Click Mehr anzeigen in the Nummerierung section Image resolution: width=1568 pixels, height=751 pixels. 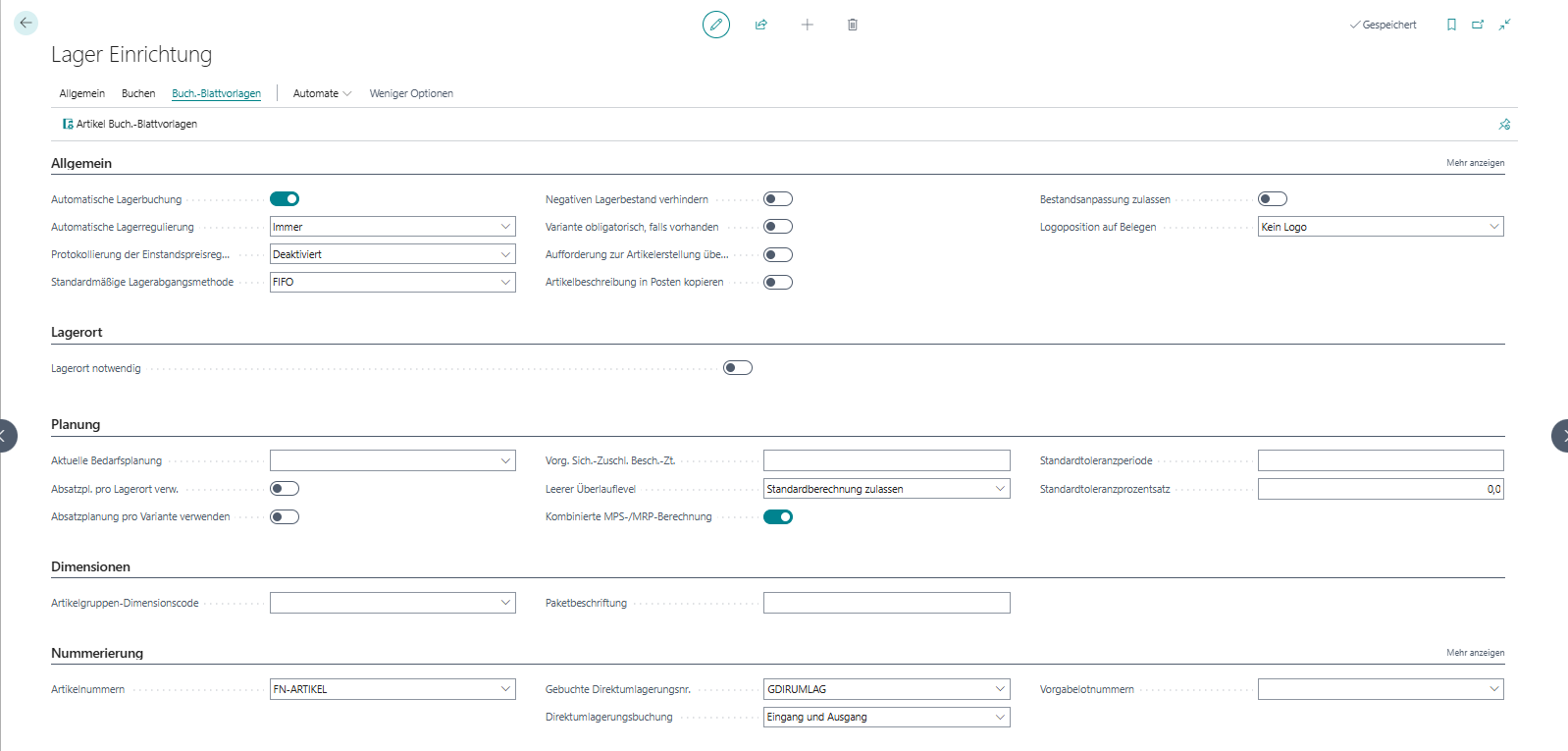coord(1475,653)
